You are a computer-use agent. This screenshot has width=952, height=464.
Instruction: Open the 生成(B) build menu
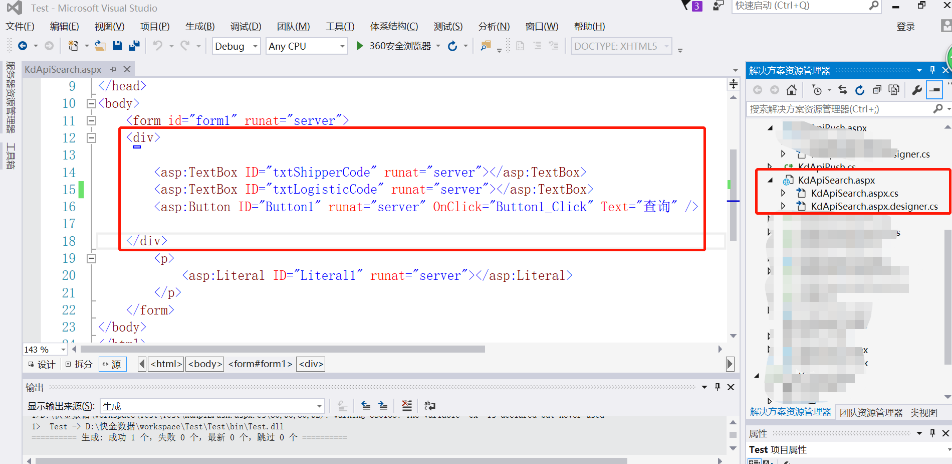pyautogui.click(x=200, y=27)
